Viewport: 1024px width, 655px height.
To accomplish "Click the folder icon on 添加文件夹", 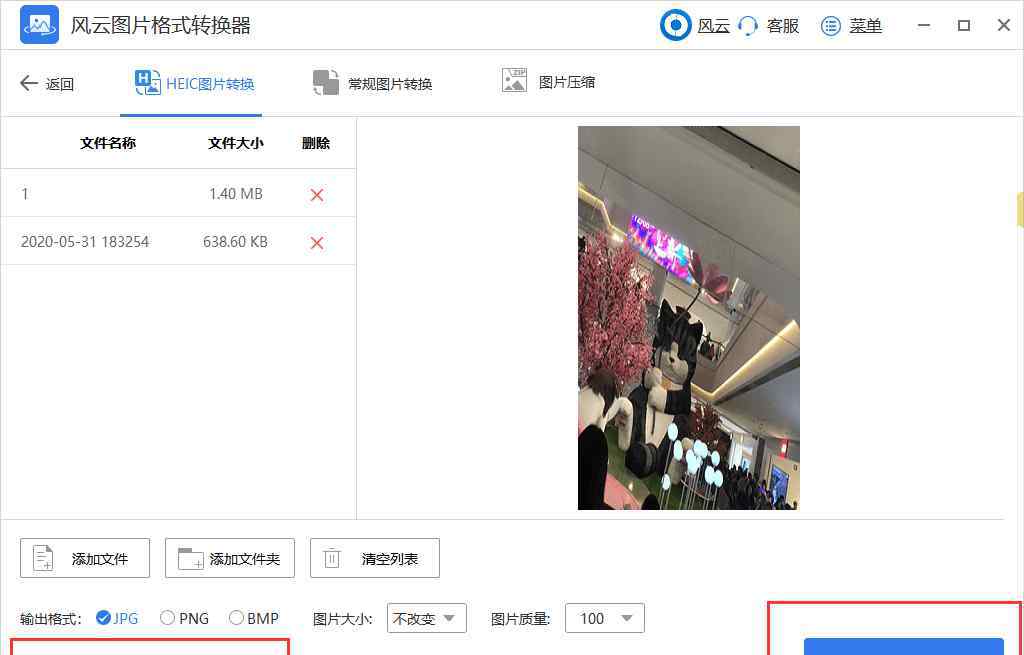I will (191, 558).
